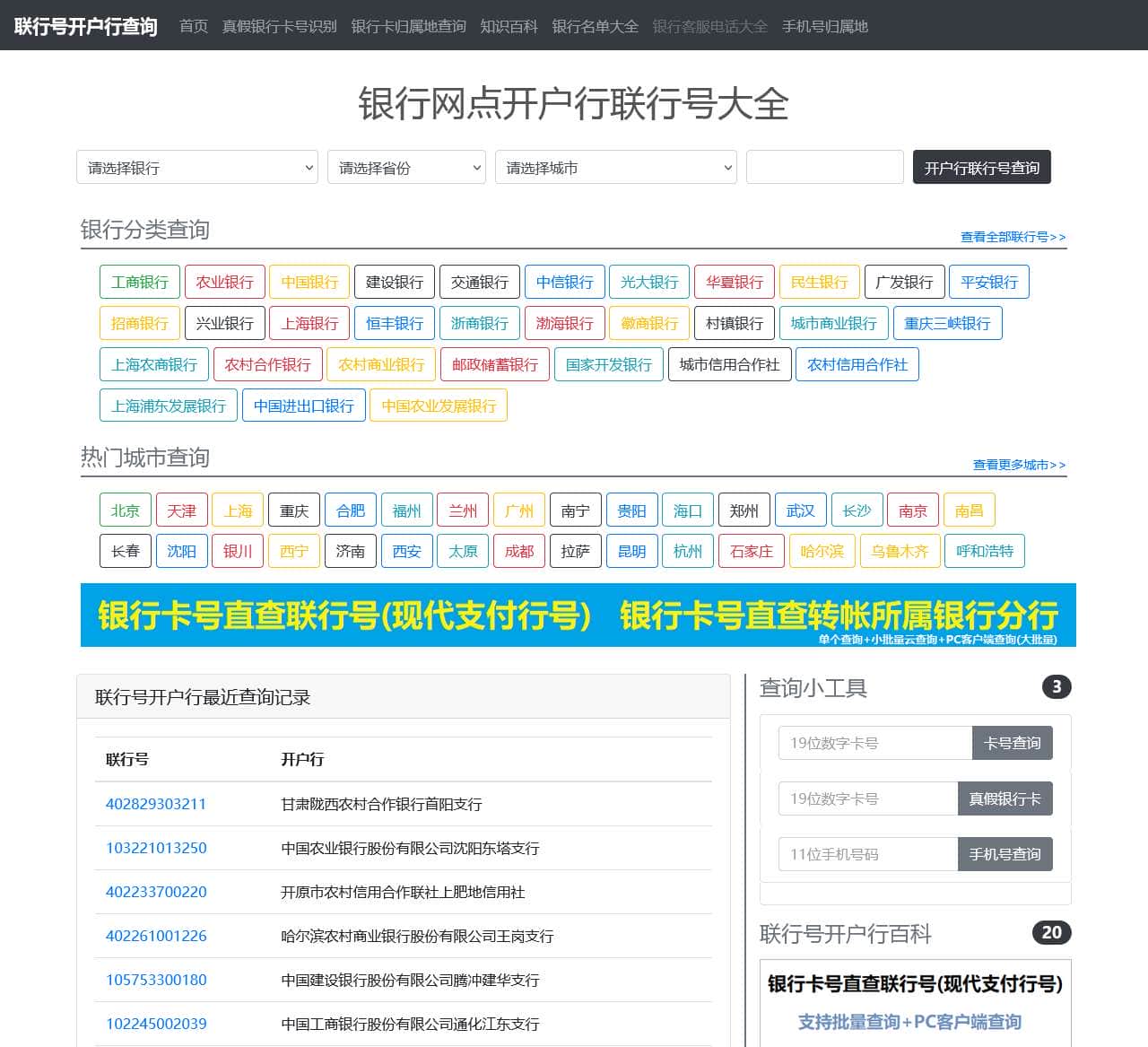Open the 支持批量查询+PC客户端查询 sidebar ad
This screenshot has width=1148, height=1047.
[916, 1003]
